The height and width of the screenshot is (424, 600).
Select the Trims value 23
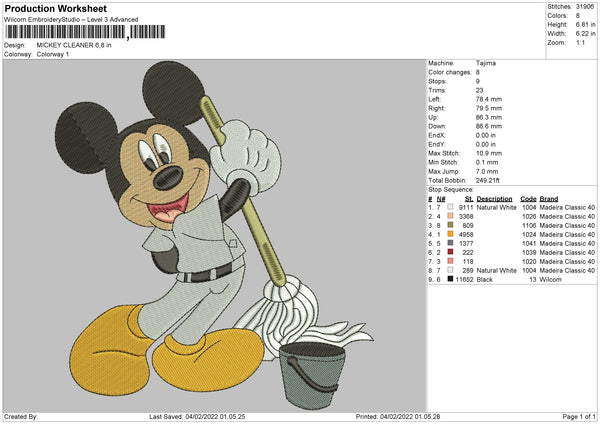coord(479,90)
